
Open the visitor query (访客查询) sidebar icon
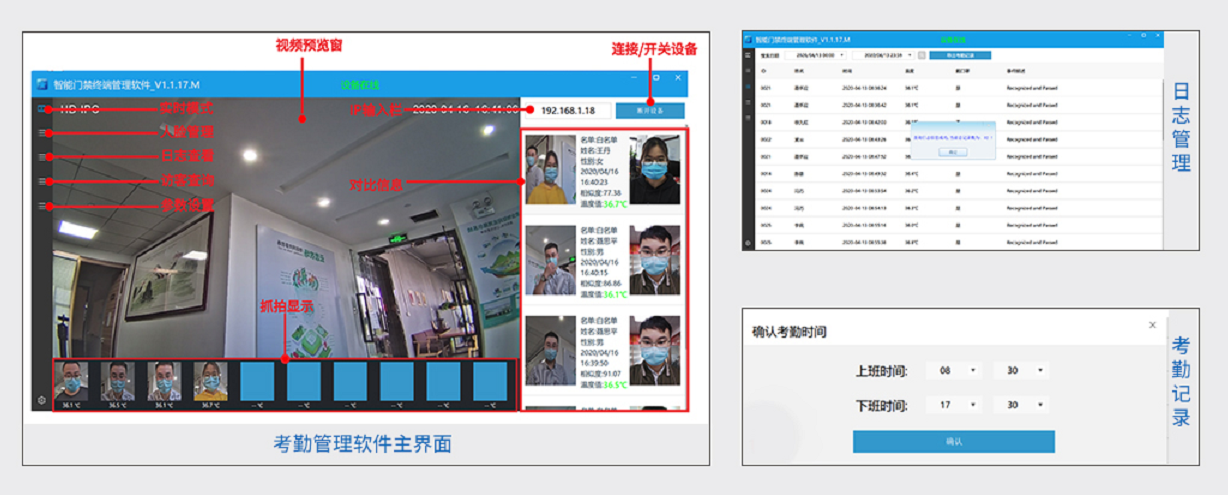(42, 182)
